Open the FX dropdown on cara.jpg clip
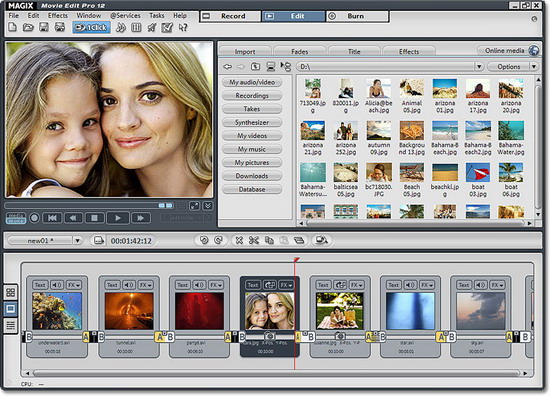Screen dimensions: 550x396 coord(286,285)
